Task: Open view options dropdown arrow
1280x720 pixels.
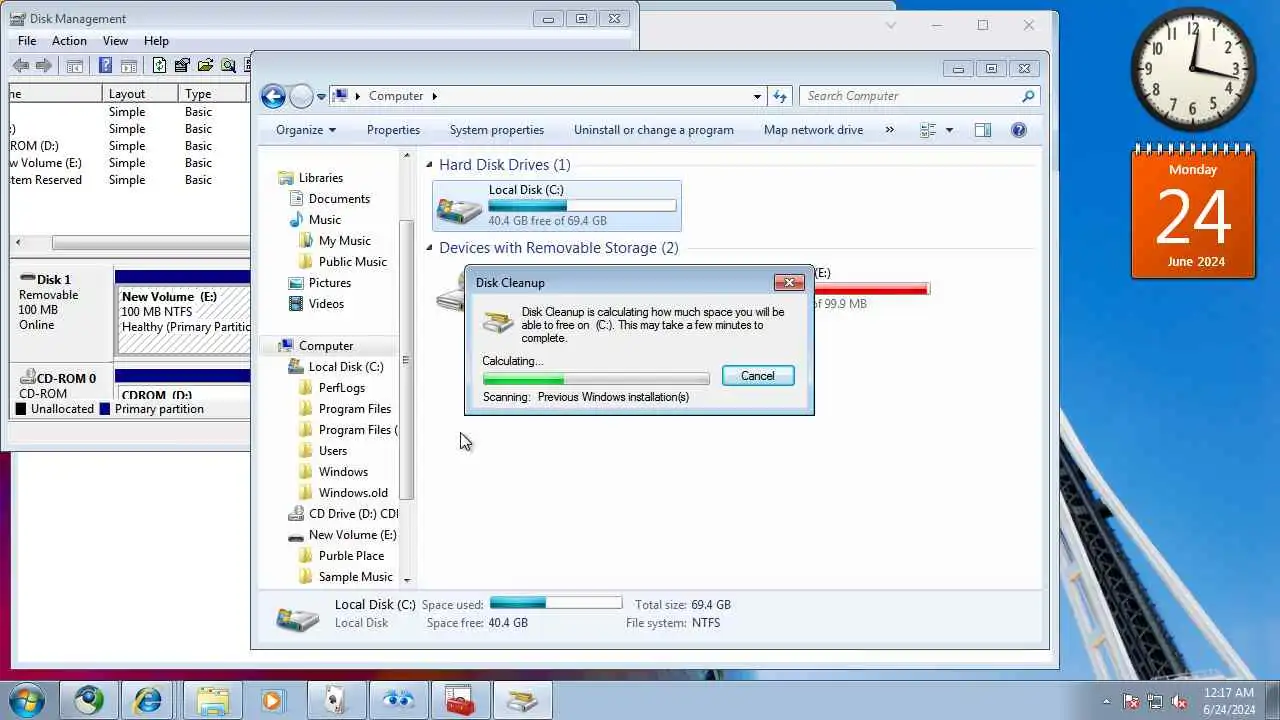Action: click(x=949, y=130)
